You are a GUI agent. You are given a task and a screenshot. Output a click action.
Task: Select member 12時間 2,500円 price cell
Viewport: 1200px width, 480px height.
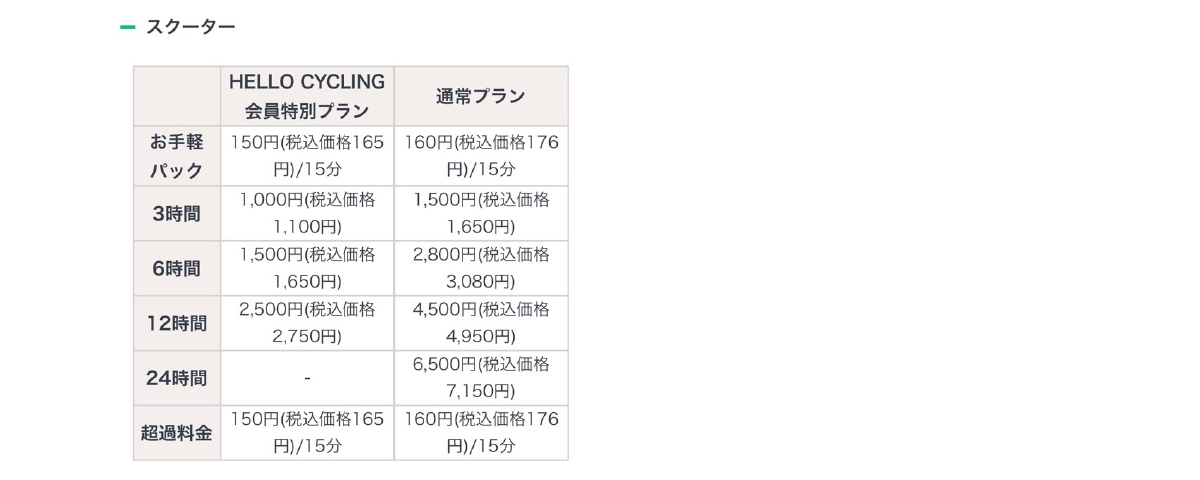point(307,323)
